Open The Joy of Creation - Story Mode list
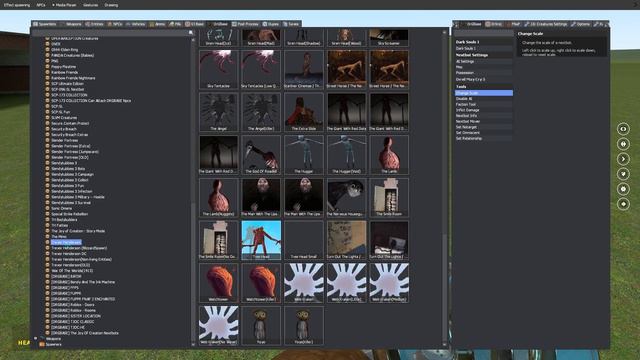The image size is (640, 360). click(x=78, y=231)
